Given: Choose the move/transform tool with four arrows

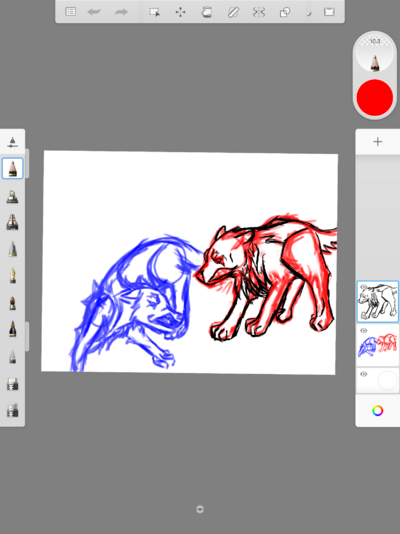Looking at the screenshot, I should tap(180, 12).
